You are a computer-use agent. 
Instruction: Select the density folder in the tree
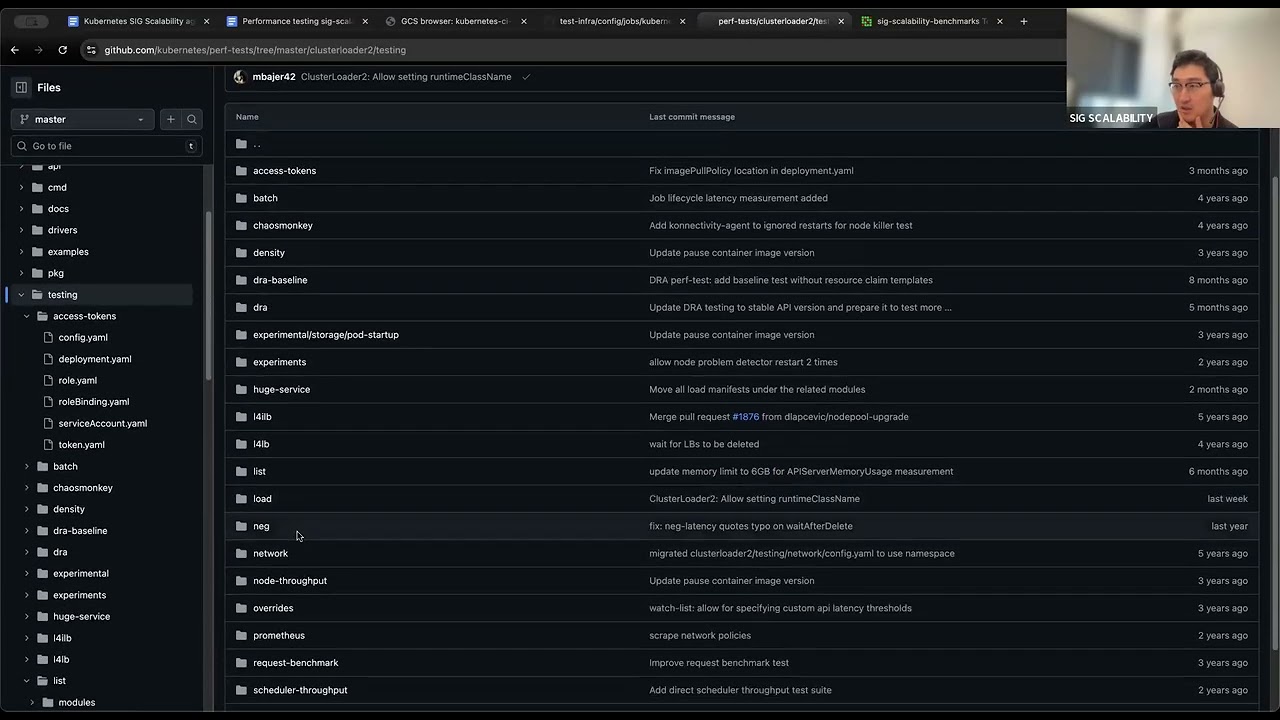69,510
